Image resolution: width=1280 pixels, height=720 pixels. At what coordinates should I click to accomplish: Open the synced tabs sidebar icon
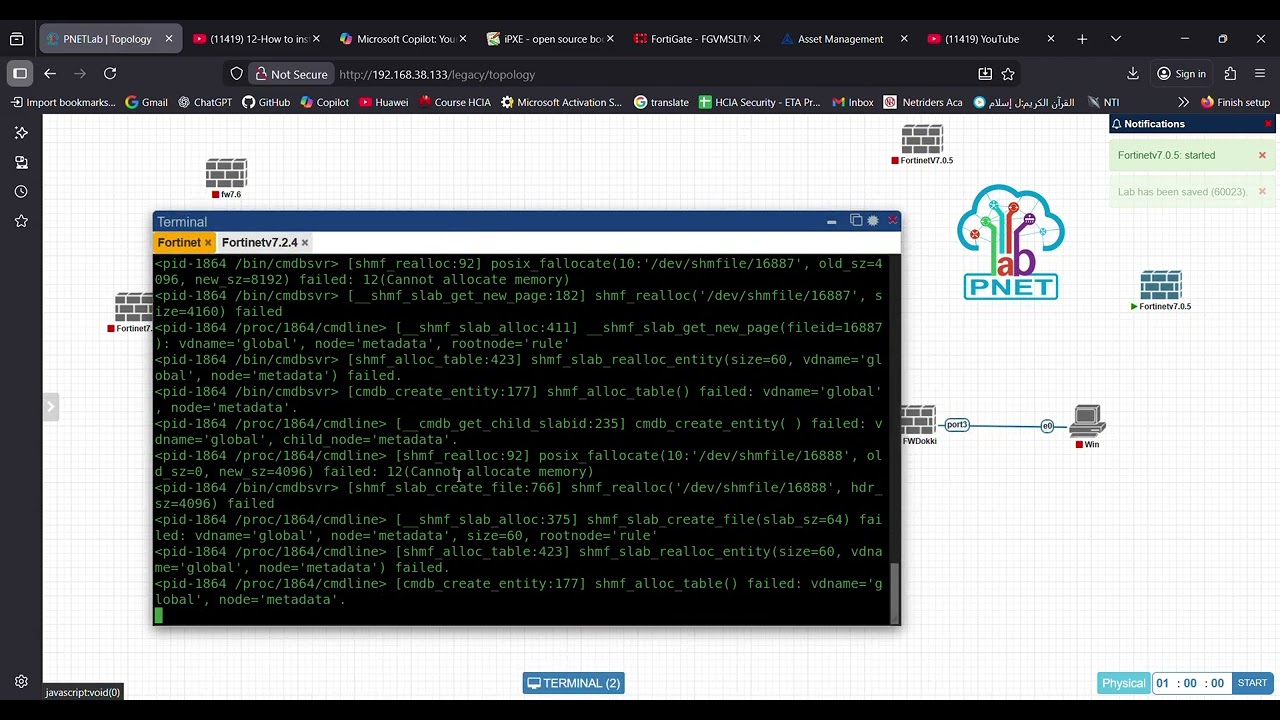[21, 162]
